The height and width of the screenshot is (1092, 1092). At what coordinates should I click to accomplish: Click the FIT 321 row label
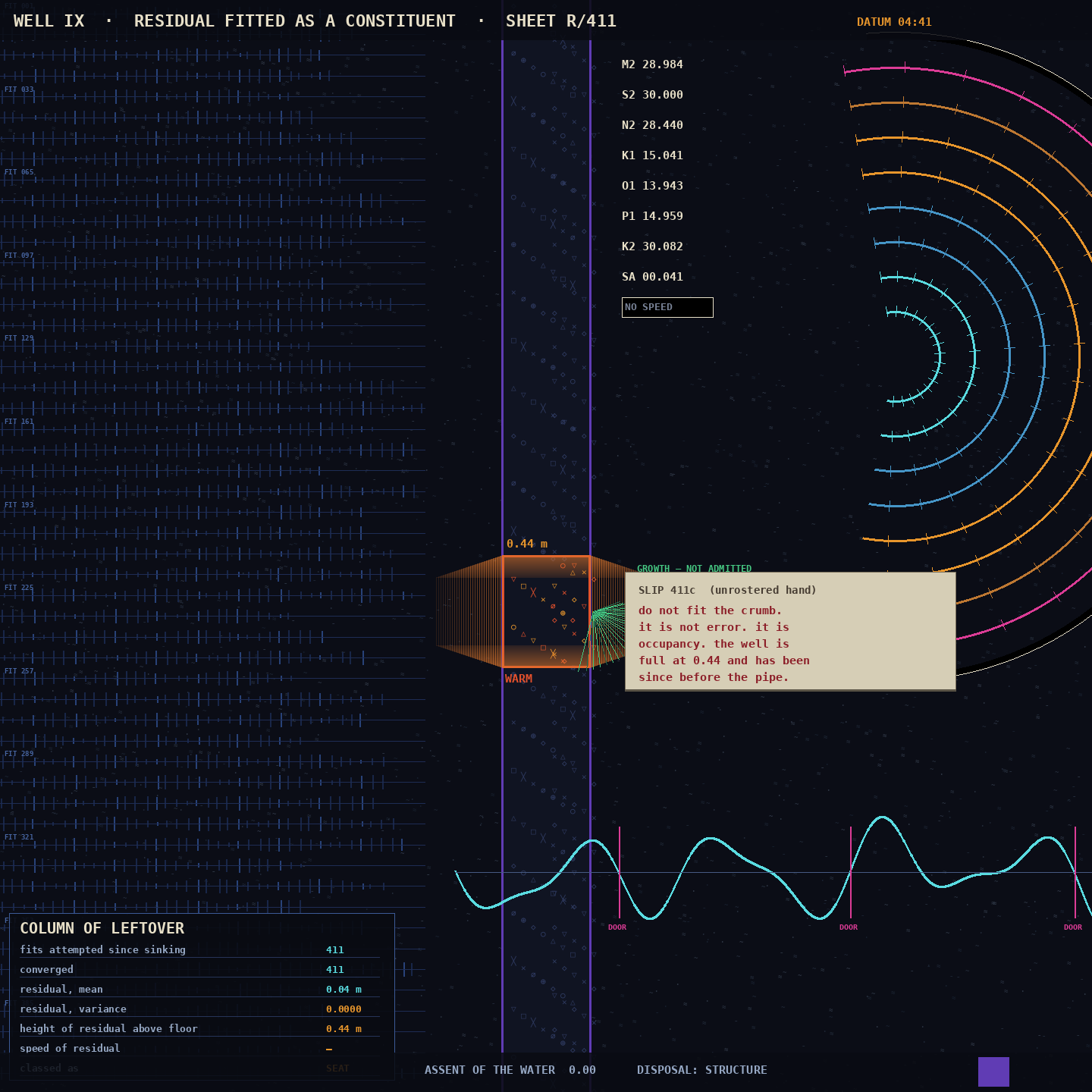click(19, 837)
